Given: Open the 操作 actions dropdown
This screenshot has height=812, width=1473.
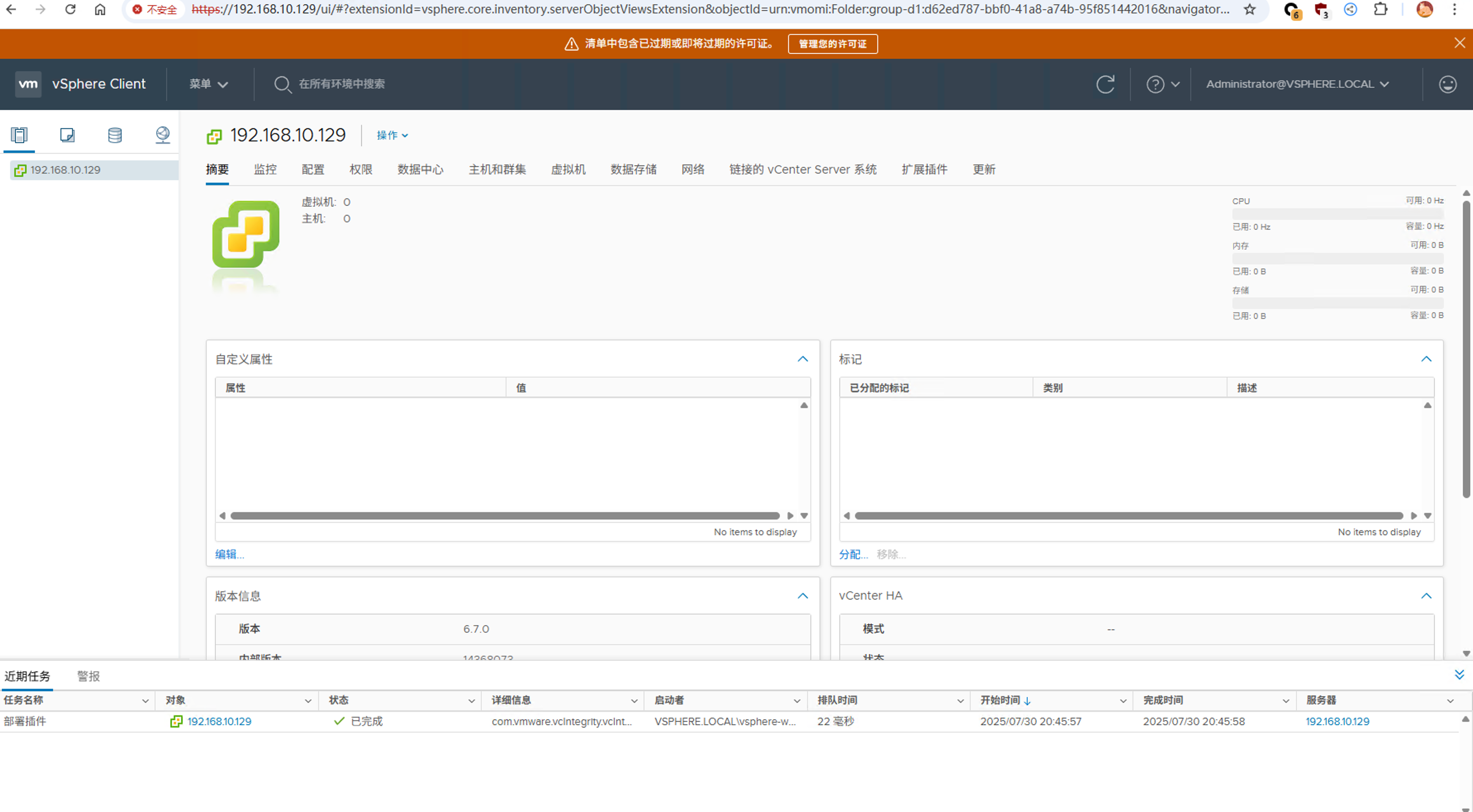Looking at the screenshot, I should [x=392, y=135].
